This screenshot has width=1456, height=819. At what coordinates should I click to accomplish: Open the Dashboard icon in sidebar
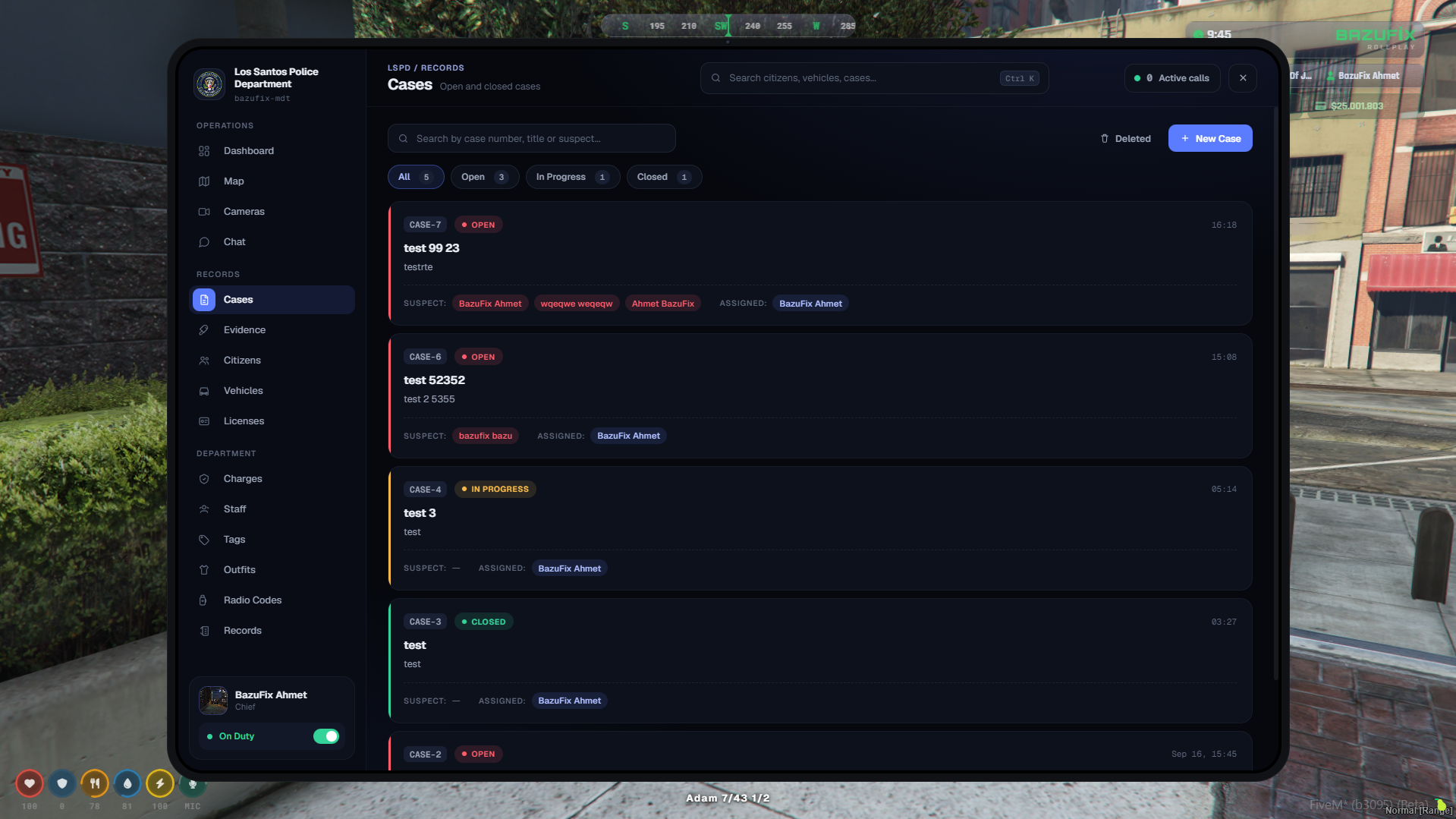204,151
